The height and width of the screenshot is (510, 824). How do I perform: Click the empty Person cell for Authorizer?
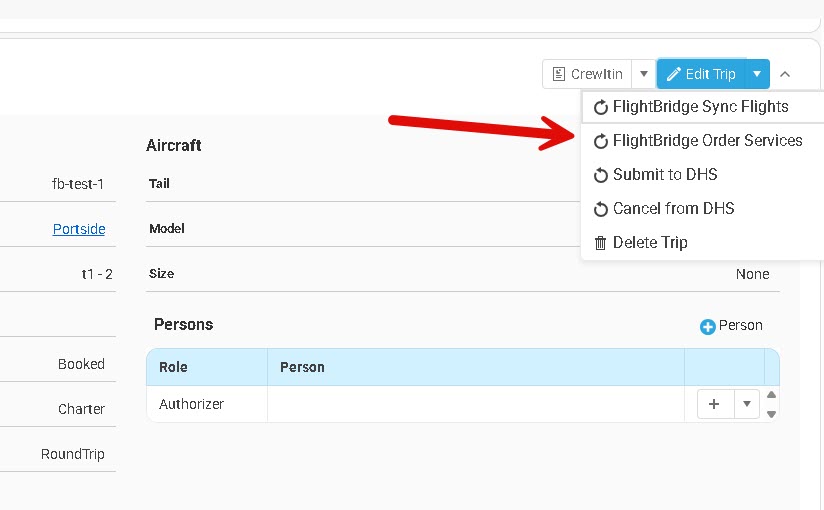click(475, 404)
